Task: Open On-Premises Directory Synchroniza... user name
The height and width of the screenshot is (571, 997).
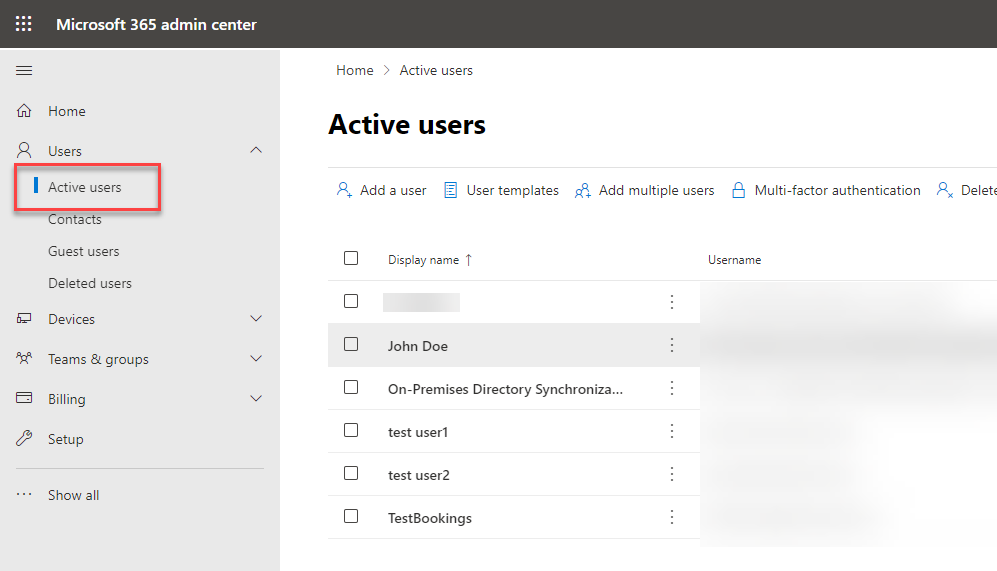Action: tap(505, 389)
